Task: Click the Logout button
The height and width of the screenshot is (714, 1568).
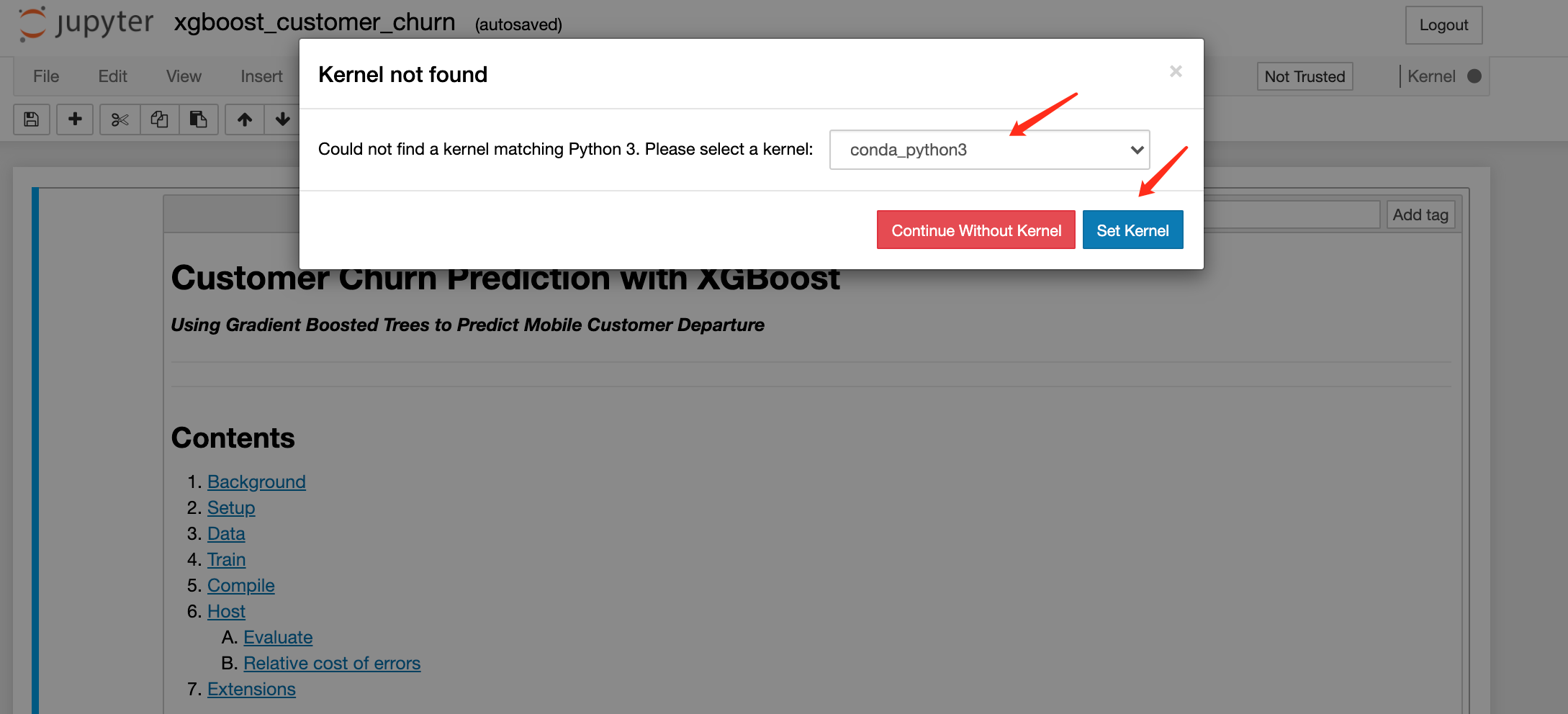Action: pyautogui.click(x=1443, y=25)
